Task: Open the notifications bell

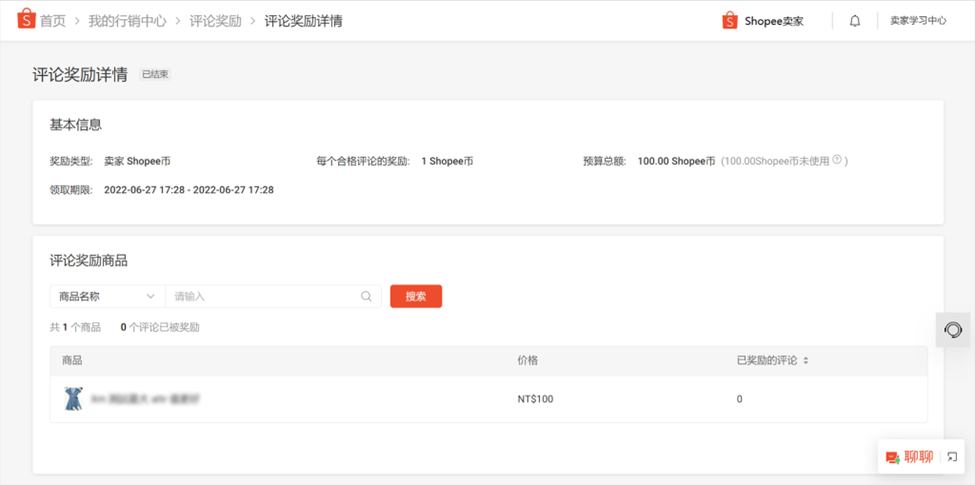Action: click(855, 21)
